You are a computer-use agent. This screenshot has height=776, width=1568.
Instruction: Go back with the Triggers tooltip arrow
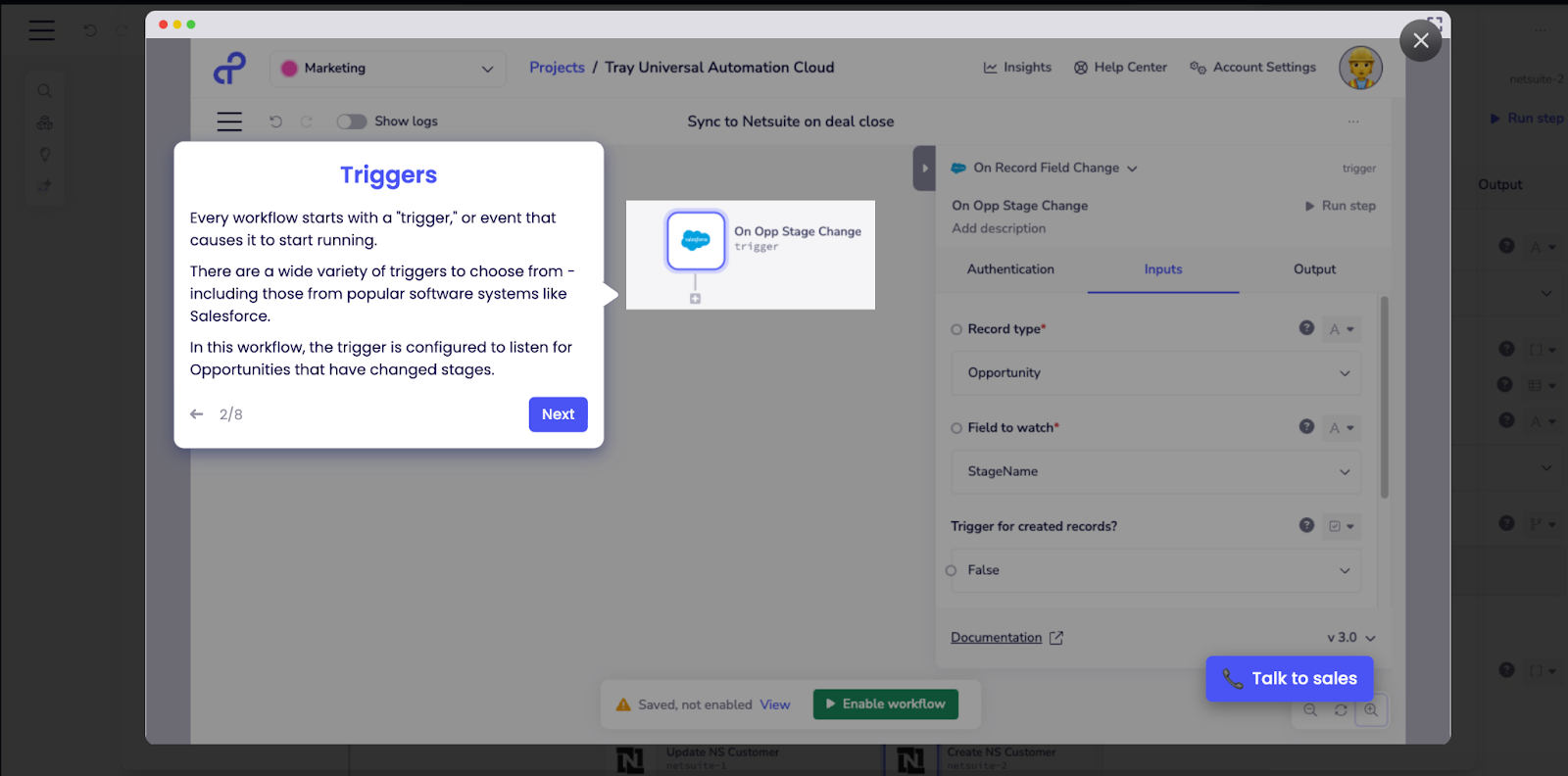[197, 414]
